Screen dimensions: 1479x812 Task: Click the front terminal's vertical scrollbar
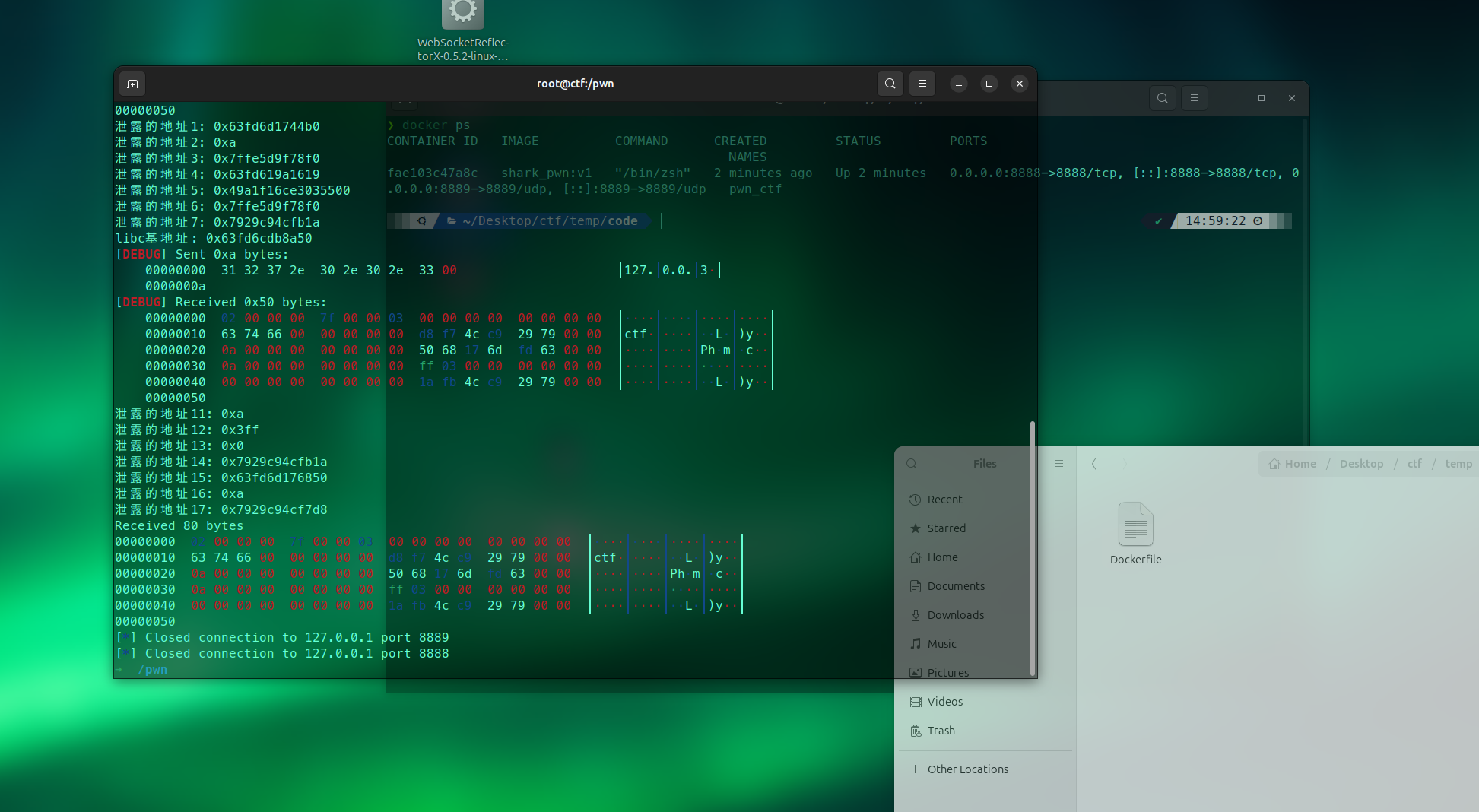tap(1032, 547)
